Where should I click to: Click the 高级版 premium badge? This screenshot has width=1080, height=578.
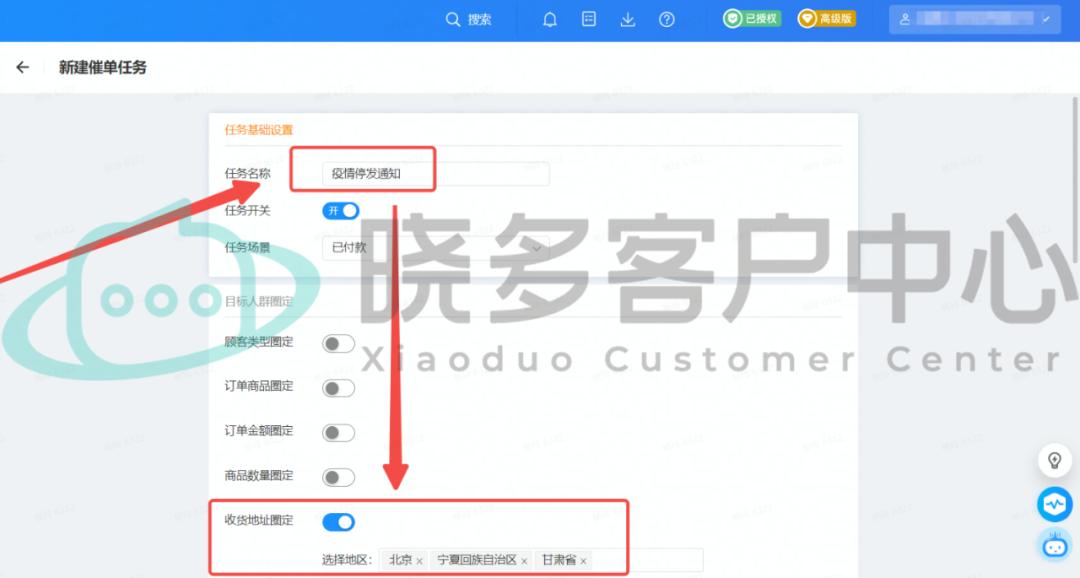coord(827,17)
